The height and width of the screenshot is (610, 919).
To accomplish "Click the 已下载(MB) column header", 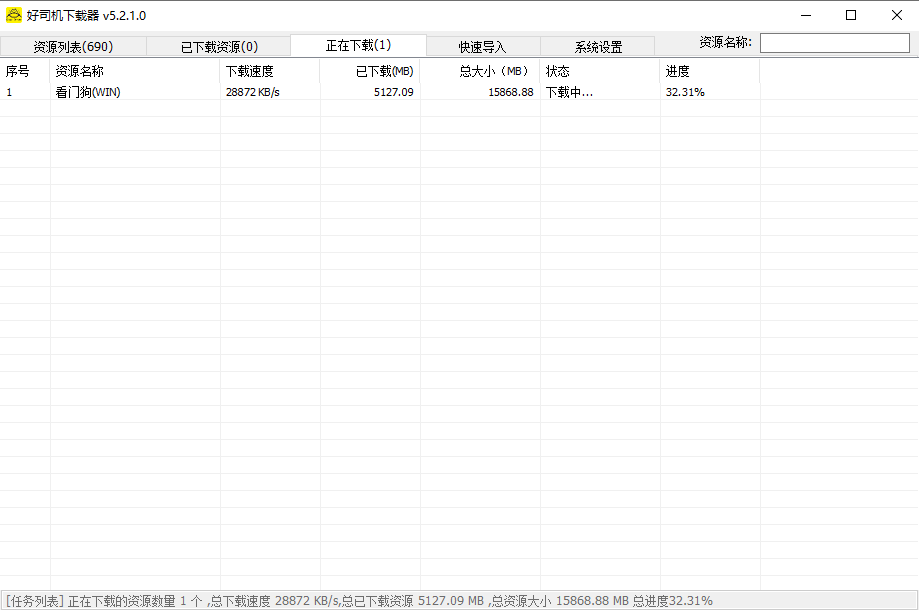I will (370, 71).
